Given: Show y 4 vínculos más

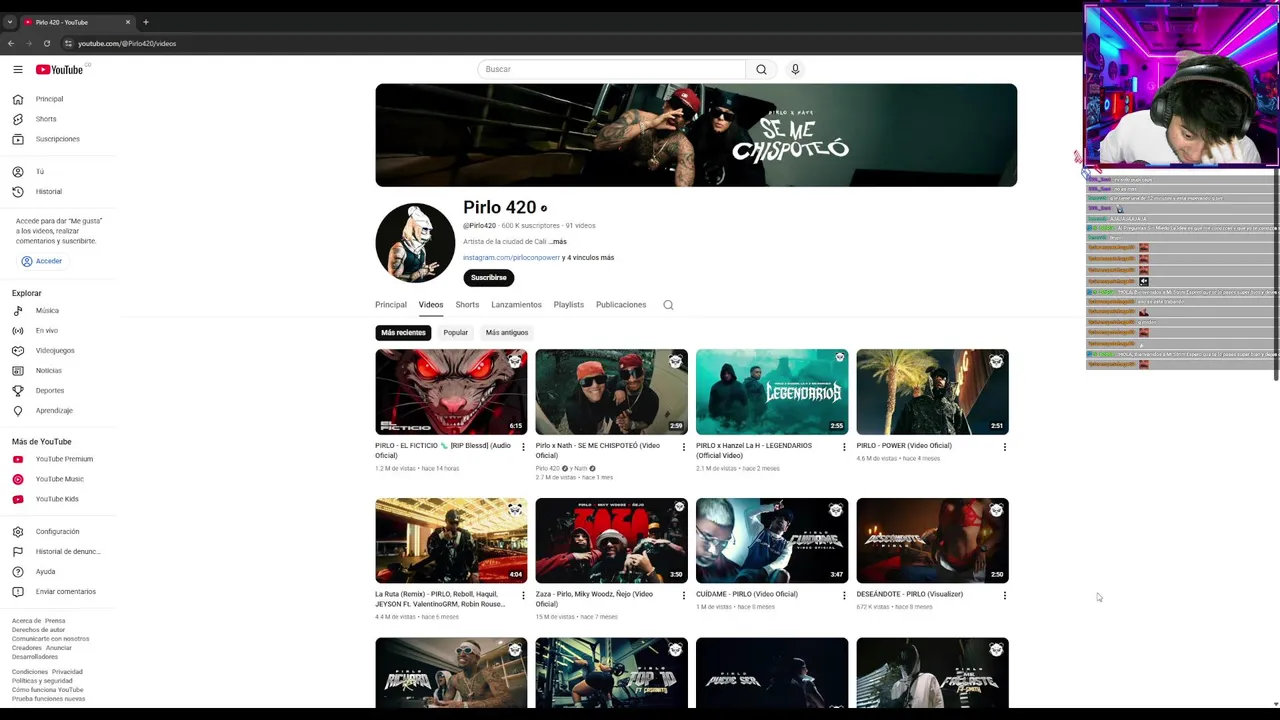Looking at the screenshot, I should point(588,258).
